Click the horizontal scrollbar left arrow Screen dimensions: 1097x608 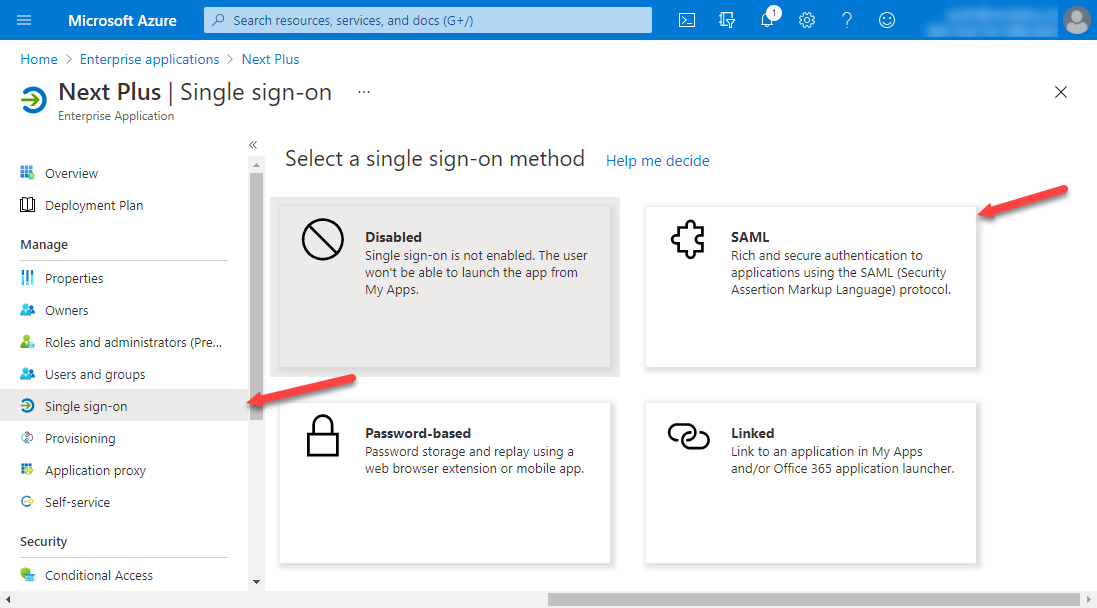click(8, 600)
